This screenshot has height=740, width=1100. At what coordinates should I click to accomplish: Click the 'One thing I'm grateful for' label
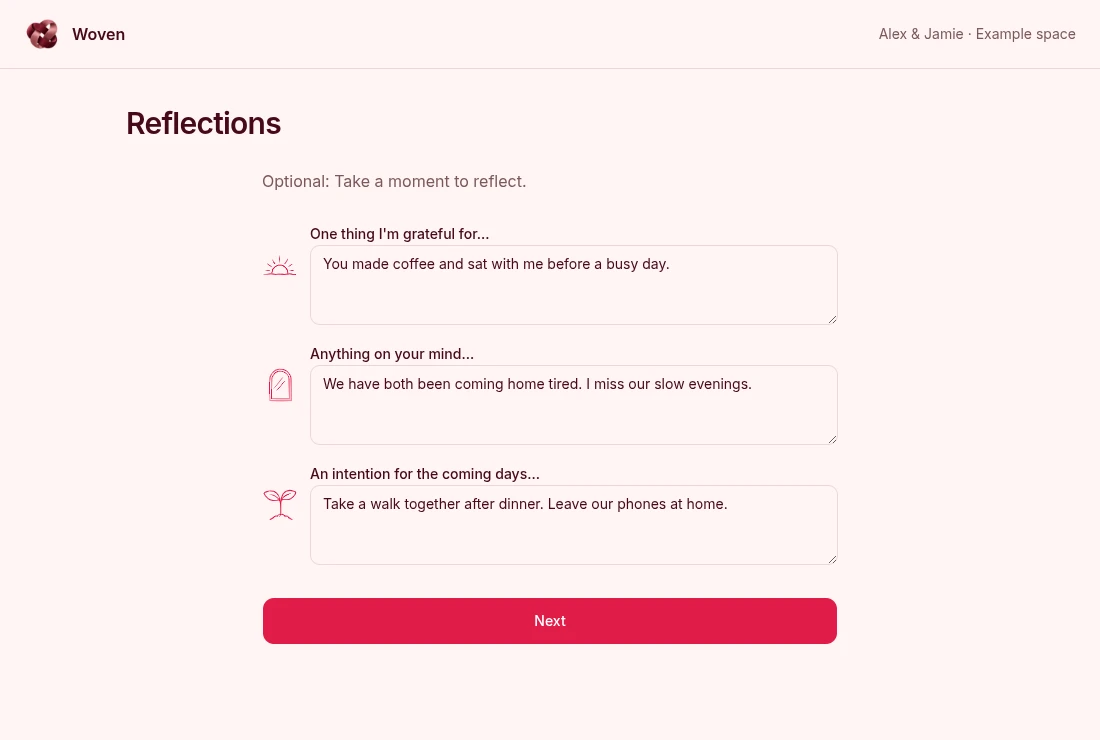(x=399, y=234)
